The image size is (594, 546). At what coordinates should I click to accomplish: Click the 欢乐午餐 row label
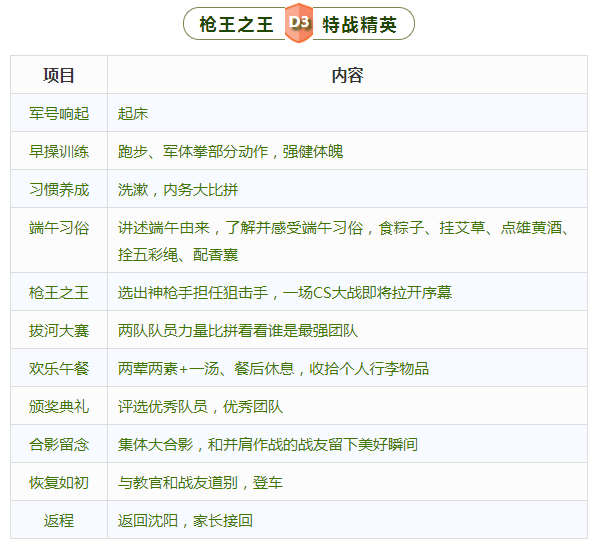pos(59,368)
